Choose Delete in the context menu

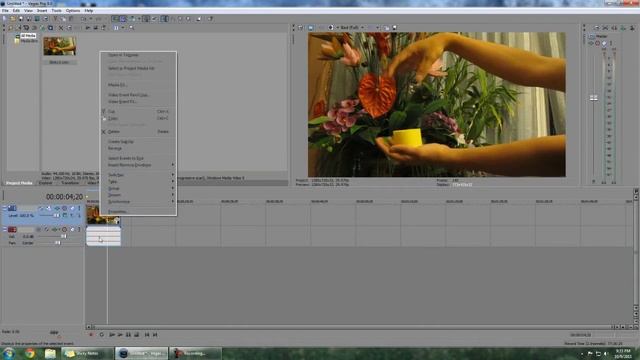click(x=138, y=131)
